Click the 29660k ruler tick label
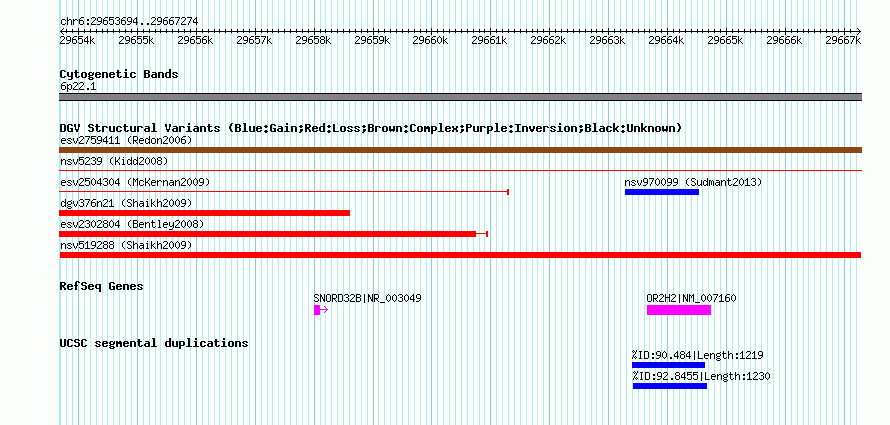The image size is (890, 425). coord(430,40)
